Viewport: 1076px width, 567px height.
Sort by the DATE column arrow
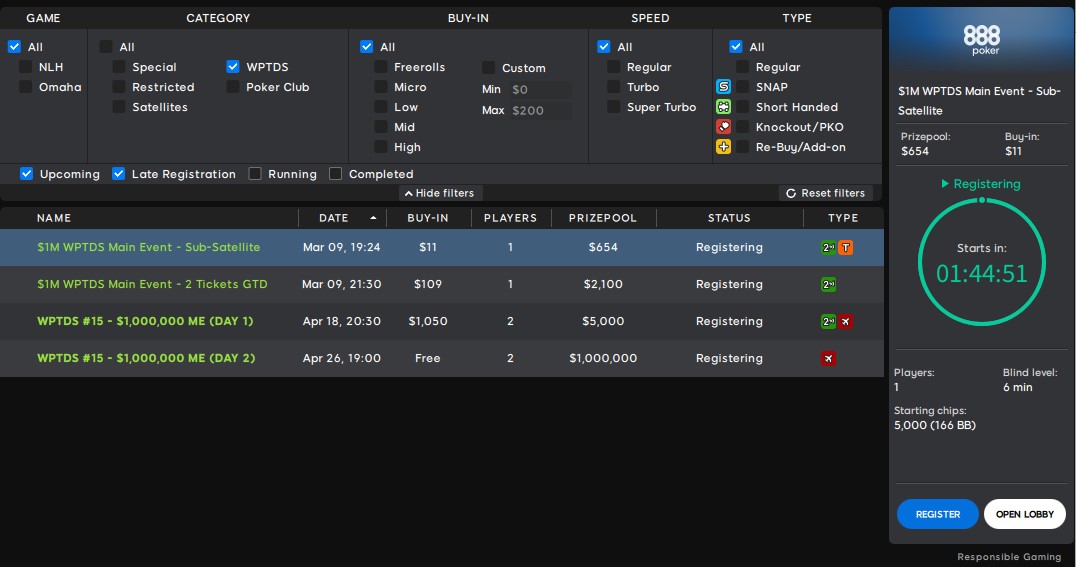tap(373, 218)
